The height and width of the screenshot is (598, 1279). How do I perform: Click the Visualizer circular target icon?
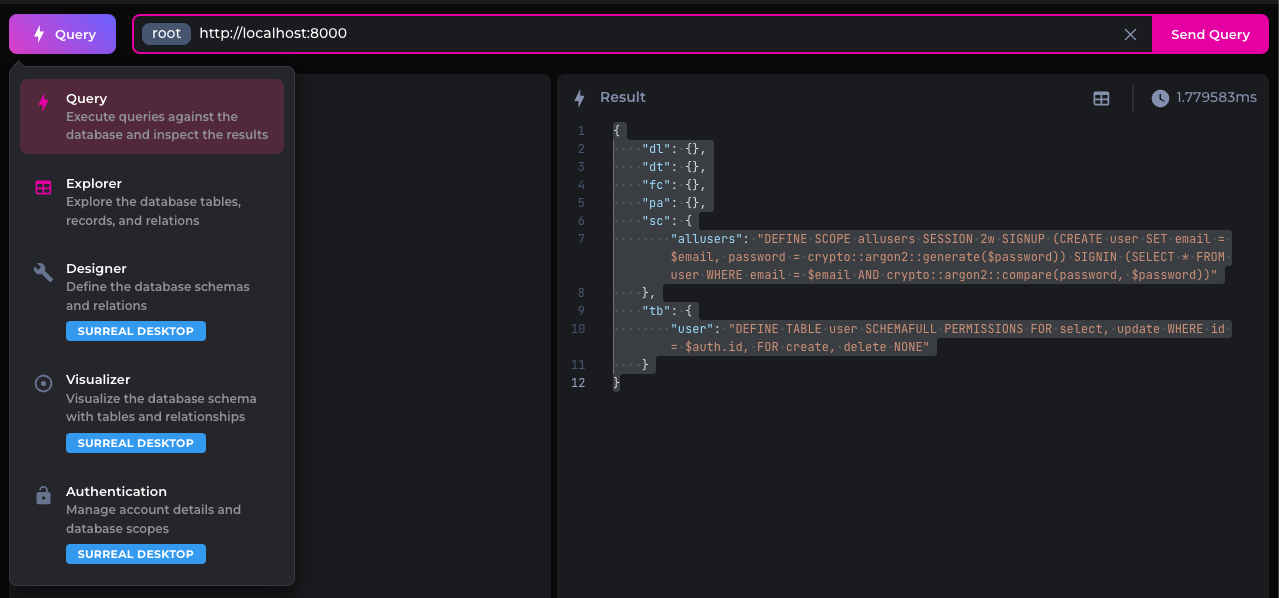point(43,383)
